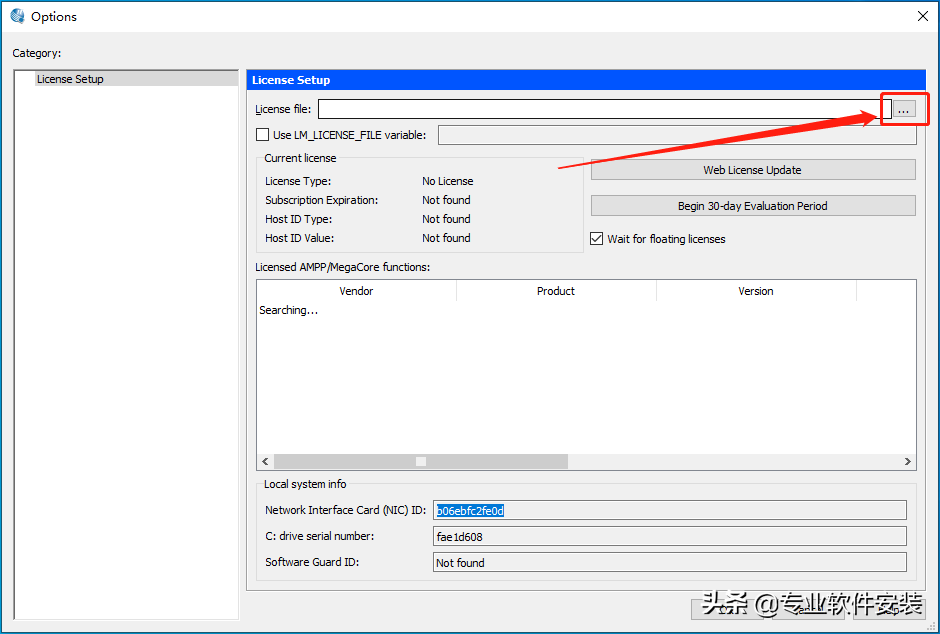Browse for license file with ellipsis button
The image size is (940, 634).
(x=904, y=109)
